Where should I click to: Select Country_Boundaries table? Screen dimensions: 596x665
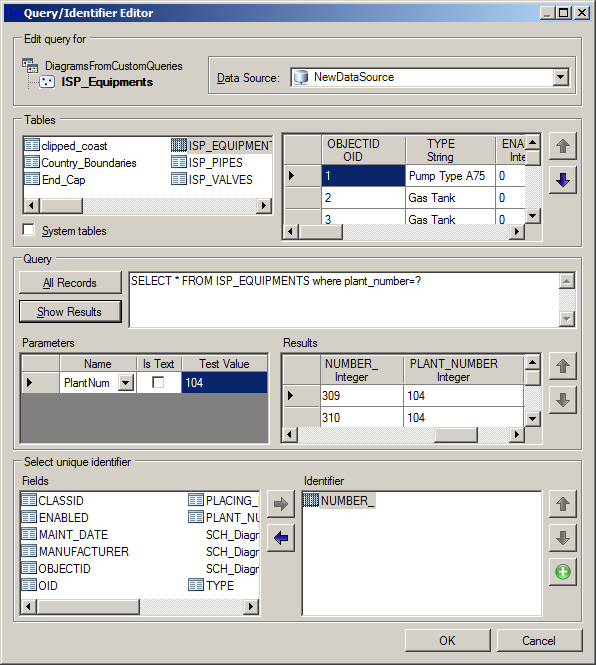click(x=81, y=163)
